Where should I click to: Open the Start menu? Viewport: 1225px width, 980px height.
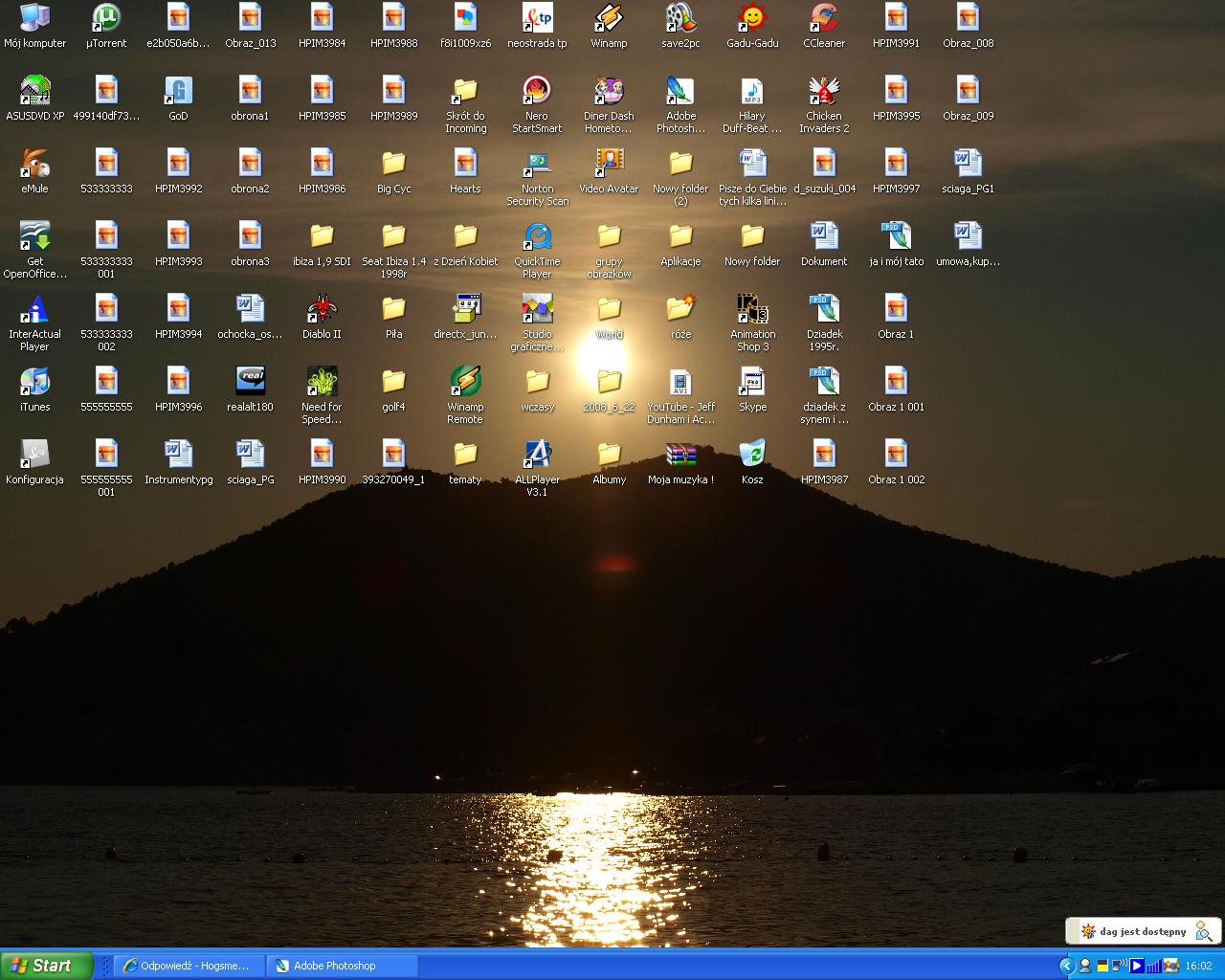pyautogui.click(x=47, y=966)
